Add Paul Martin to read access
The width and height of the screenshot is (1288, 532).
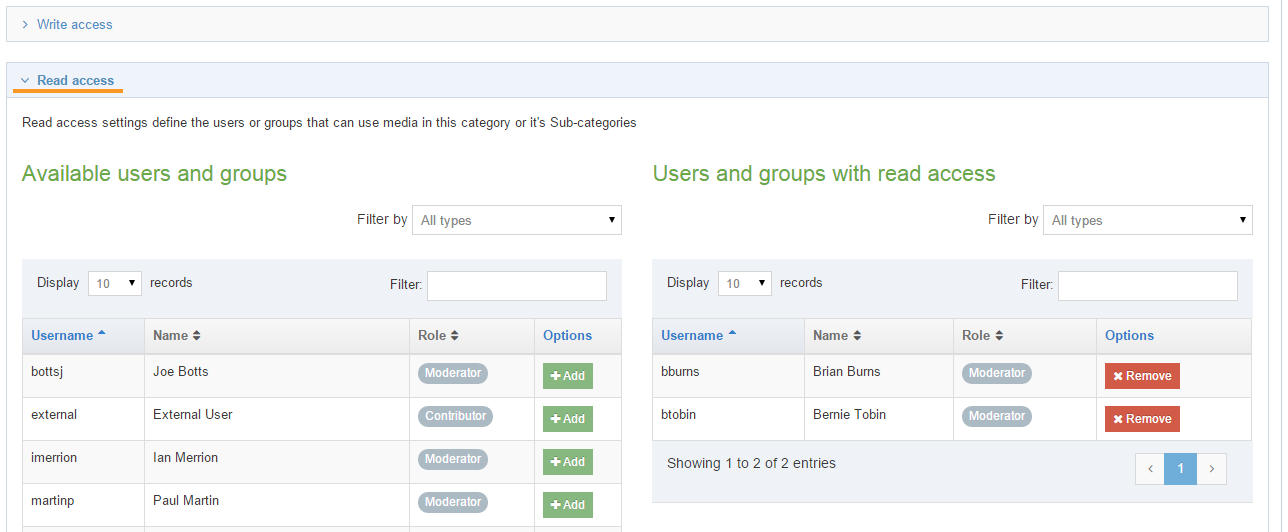coord(567,505)
